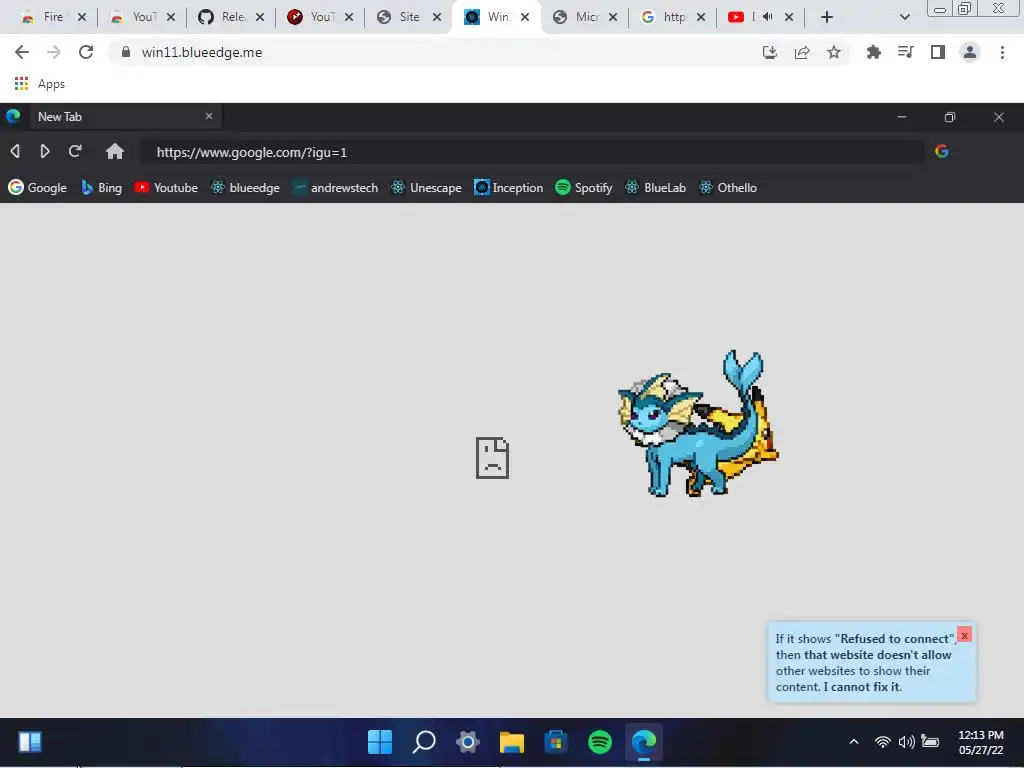Image resolution: width=1024 pixels, height=768 pixels.
Task: Open the blueedge bookmark in Edge
Action: click(245, 187)
